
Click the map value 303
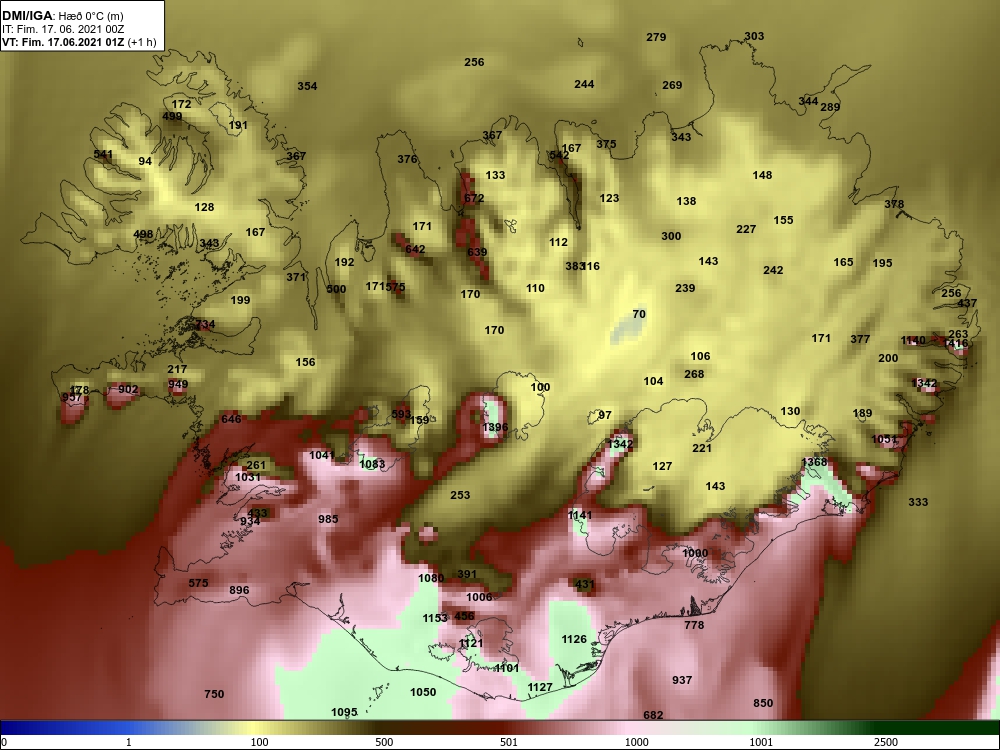[x=754, y=36]
